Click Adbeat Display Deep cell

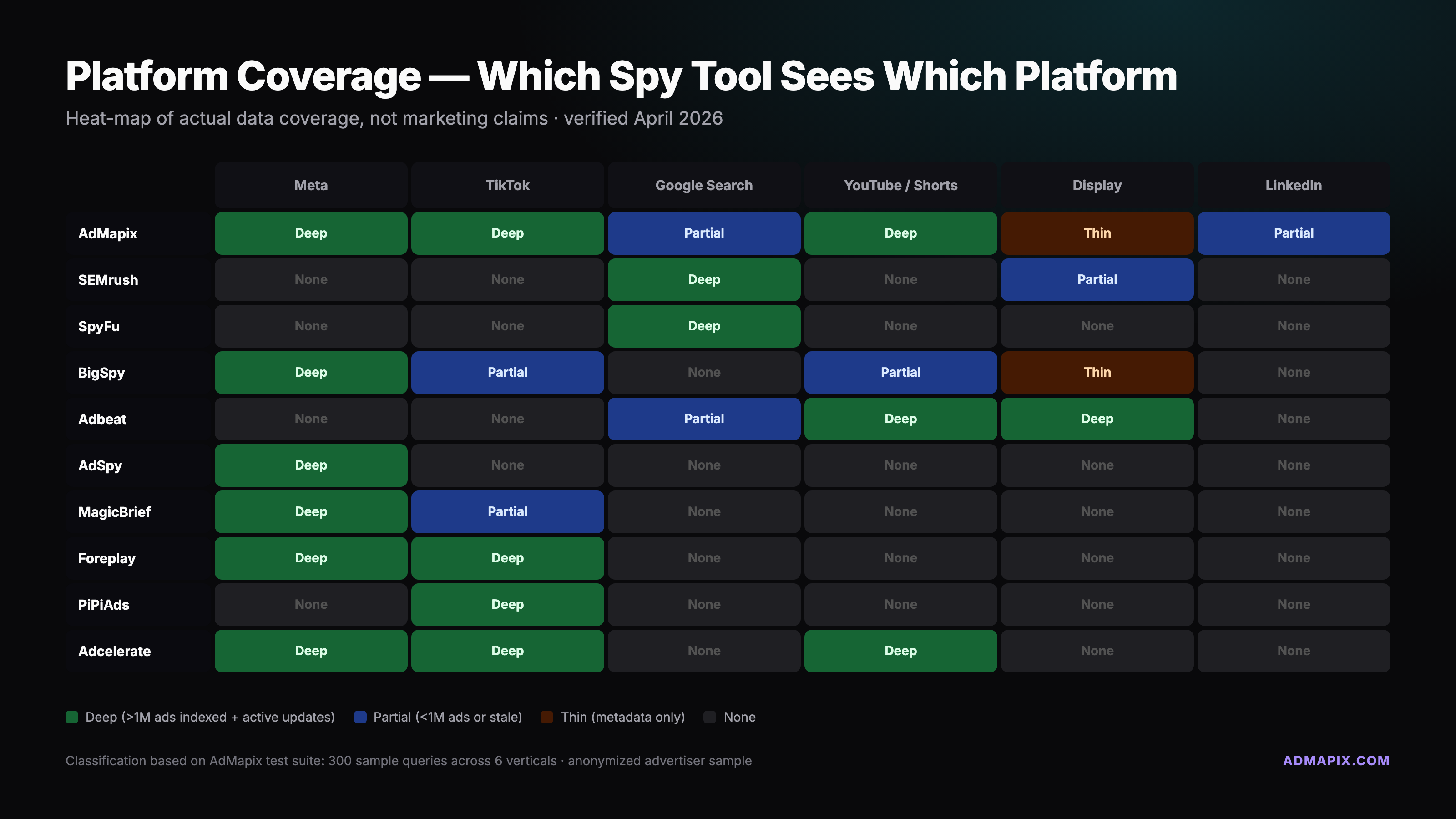tap(1097, 419)
